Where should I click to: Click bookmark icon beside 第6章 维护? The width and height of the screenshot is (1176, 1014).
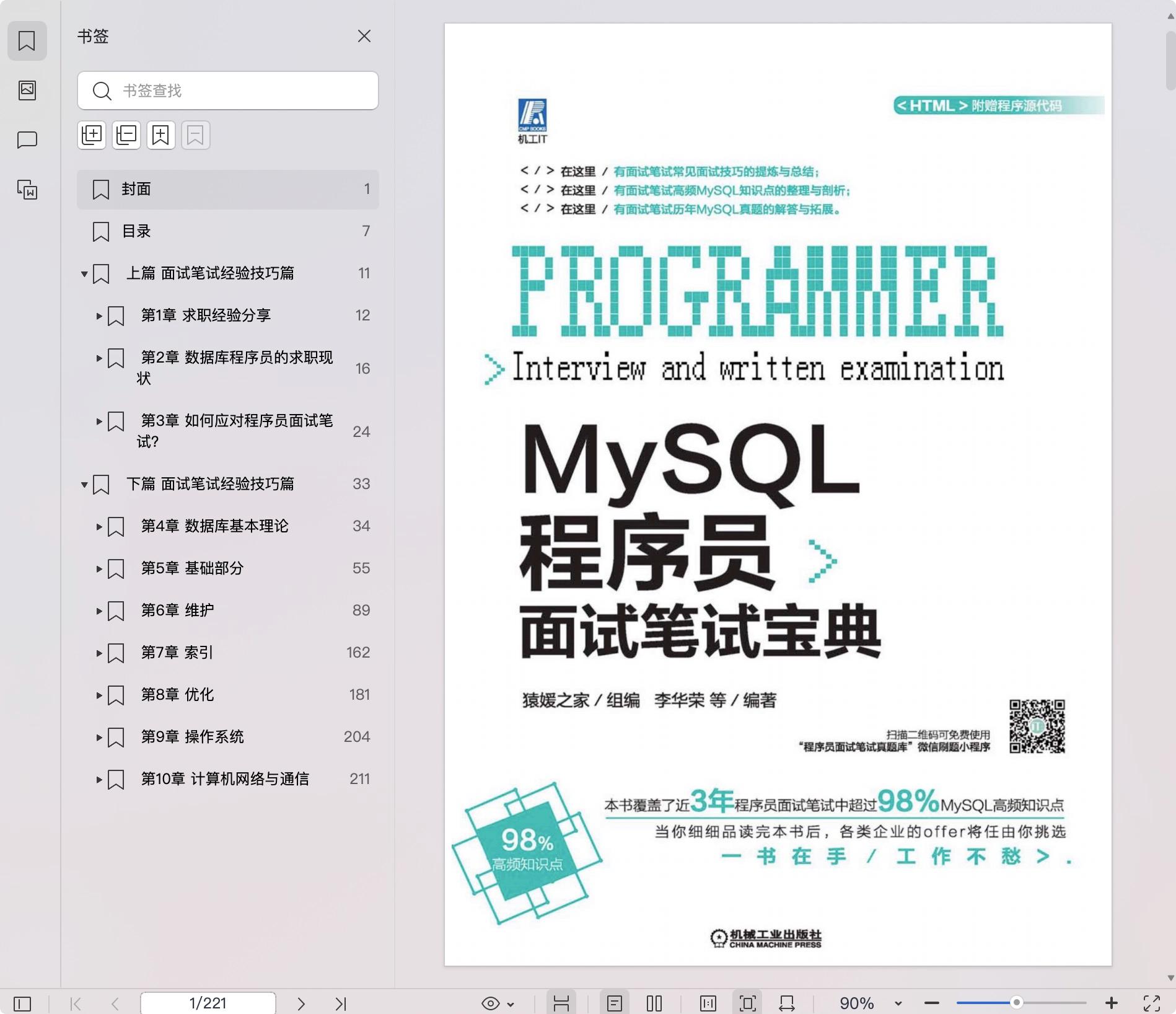(116, 611)
